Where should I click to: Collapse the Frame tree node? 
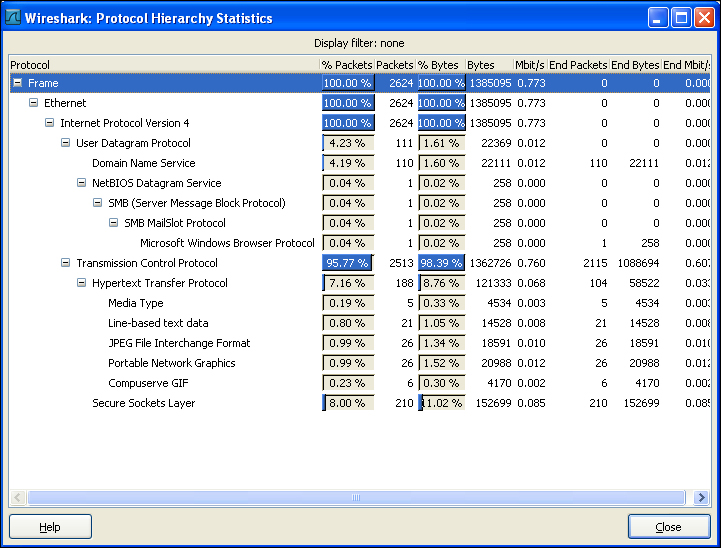coord(17,83)
